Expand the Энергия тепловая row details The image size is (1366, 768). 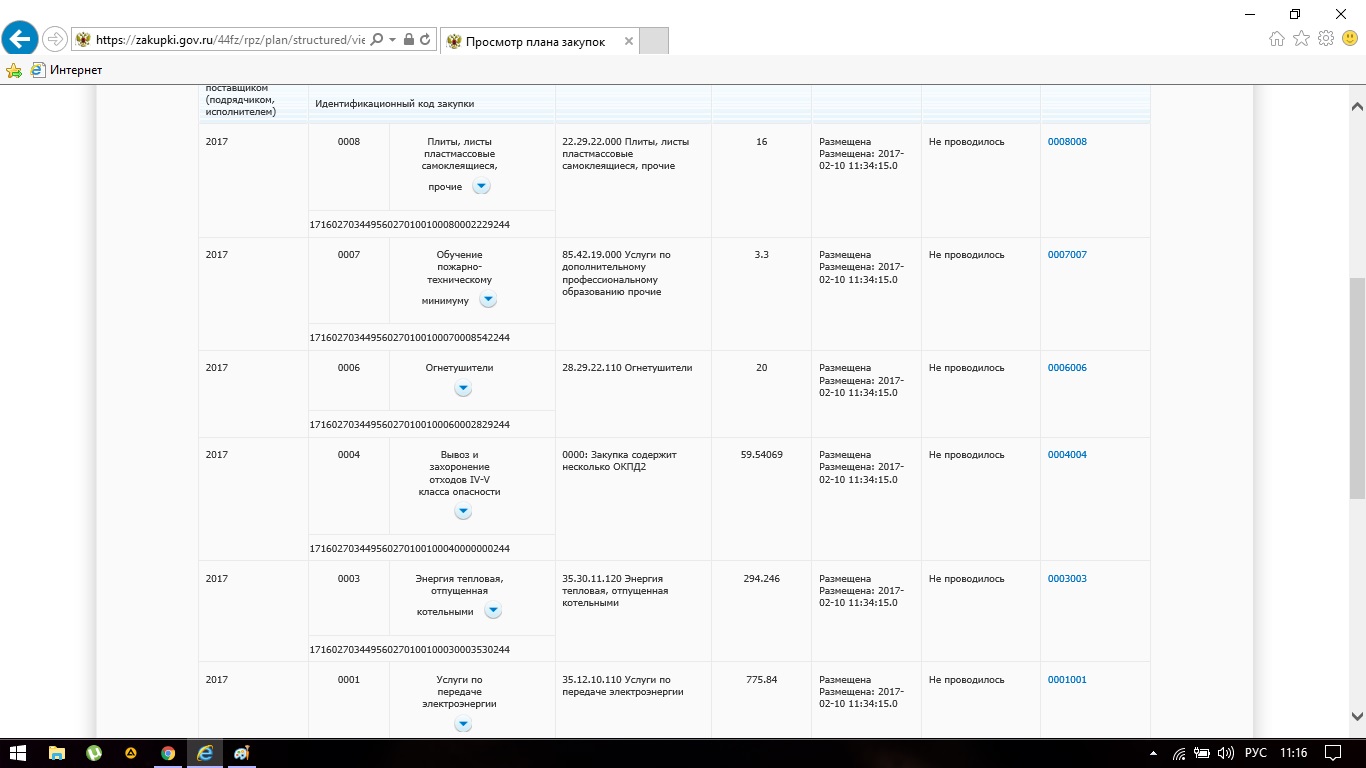point(493,611)
